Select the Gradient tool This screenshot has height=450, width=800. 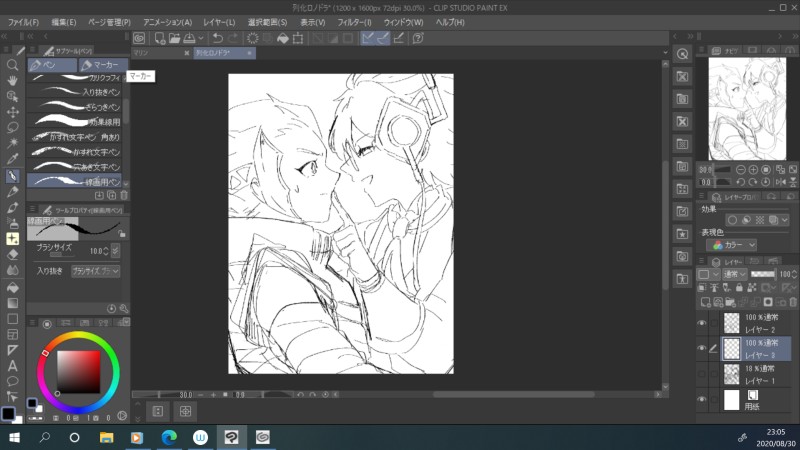coord(12,303)
